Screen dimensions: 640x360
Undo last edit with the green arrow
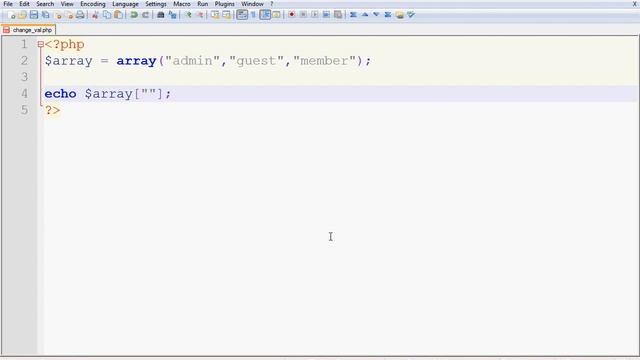[x=133, y=15]
